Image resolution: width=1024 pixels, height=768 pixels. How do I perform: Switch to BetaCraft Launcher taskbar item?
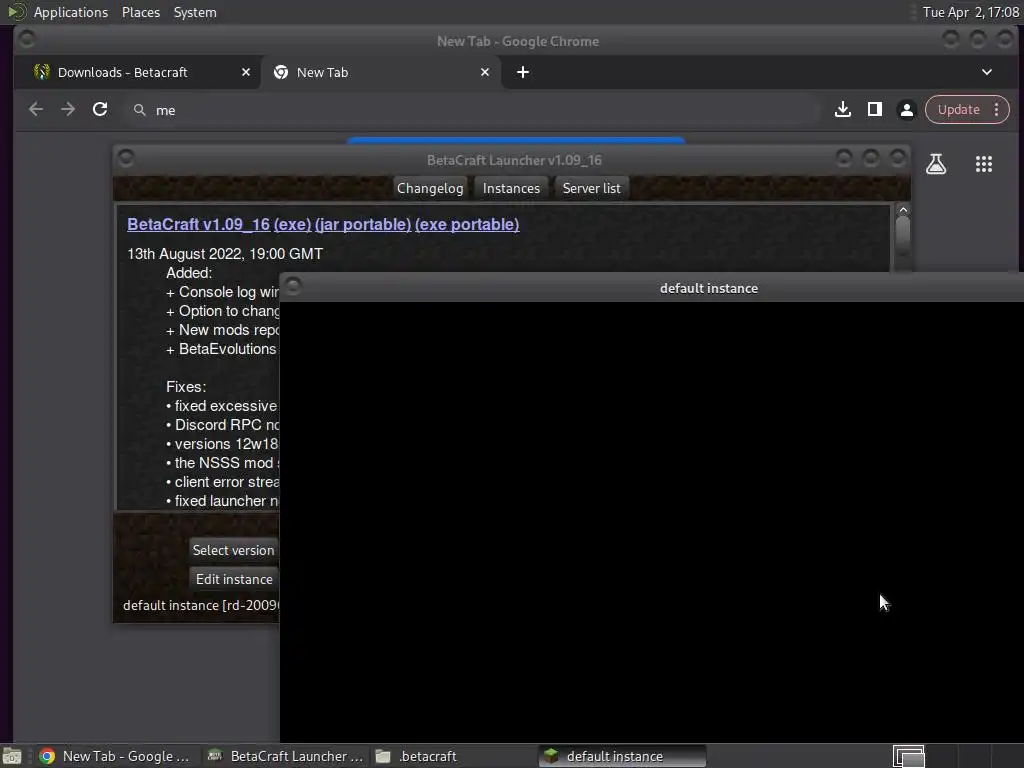(x=285, y=756)
